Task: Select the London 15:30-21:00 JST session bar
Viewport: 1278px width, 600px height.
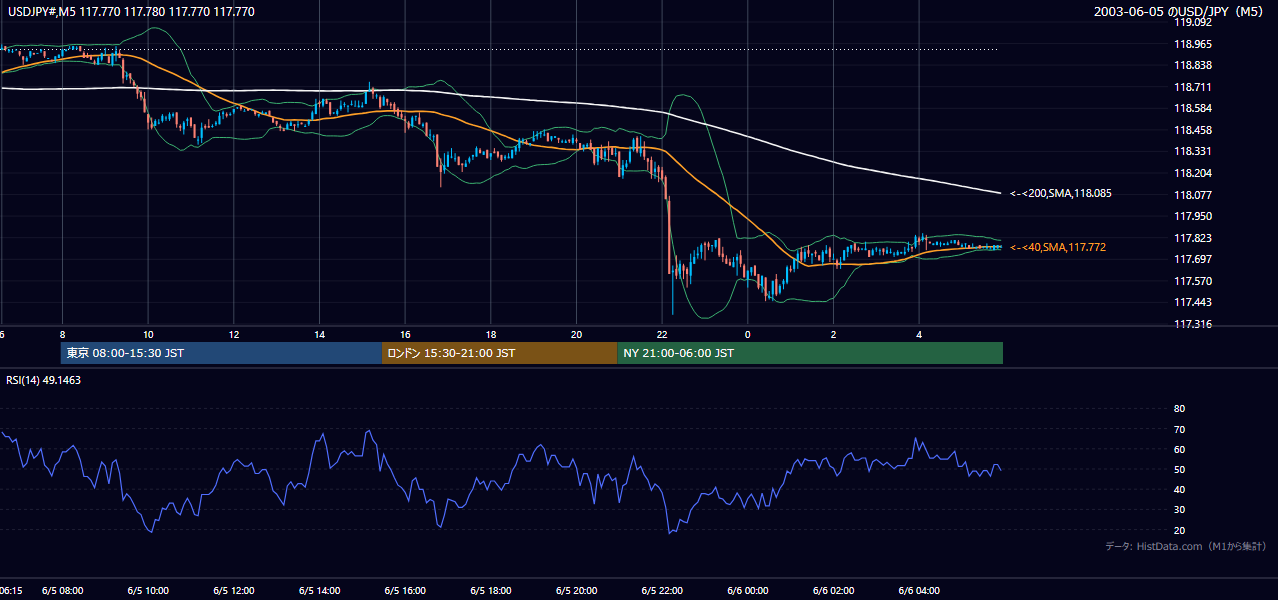Action: tap(499, 353)
